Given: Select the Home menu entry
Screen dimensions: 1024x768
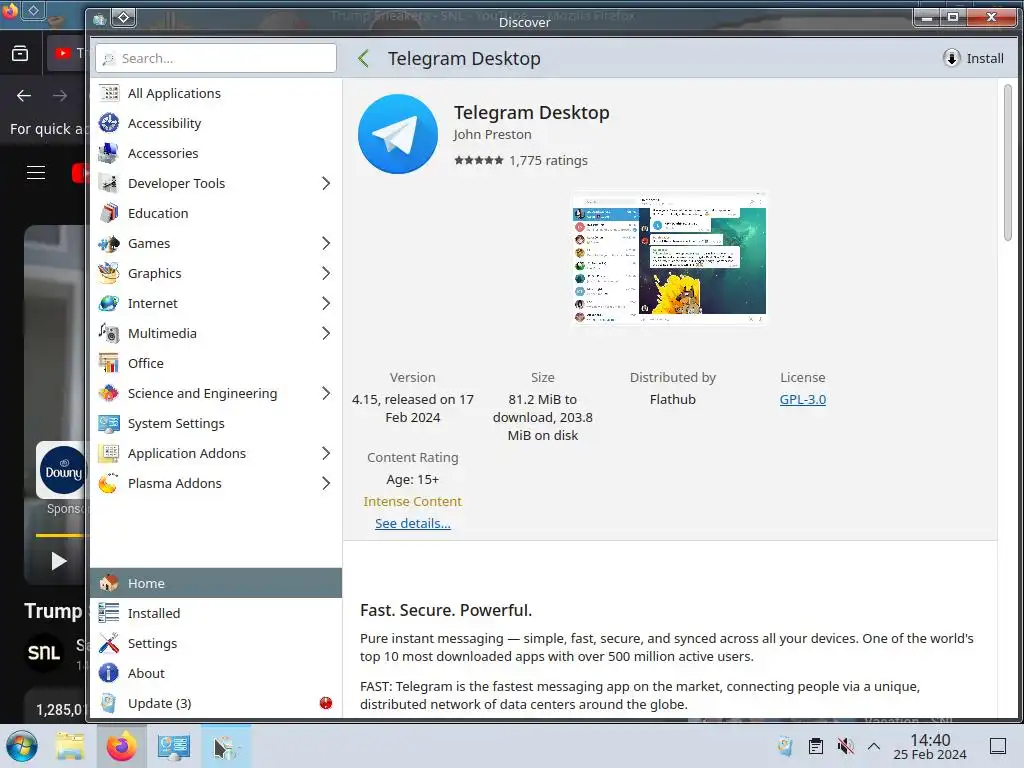Looking at the screenshot, I should tap(216, 583).
